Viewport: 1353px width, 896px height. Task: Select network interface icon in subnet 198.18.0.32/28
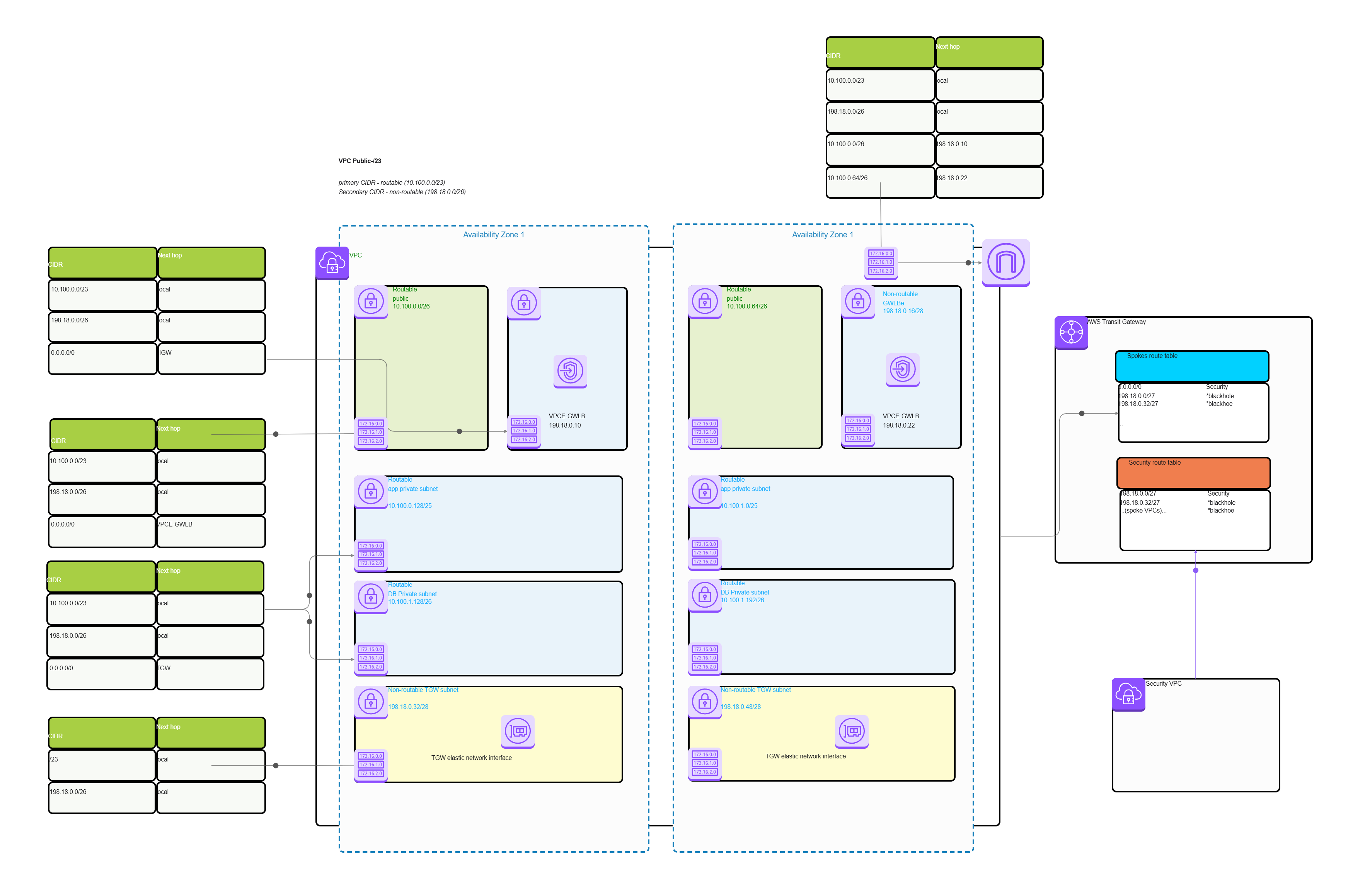point(518,731)
